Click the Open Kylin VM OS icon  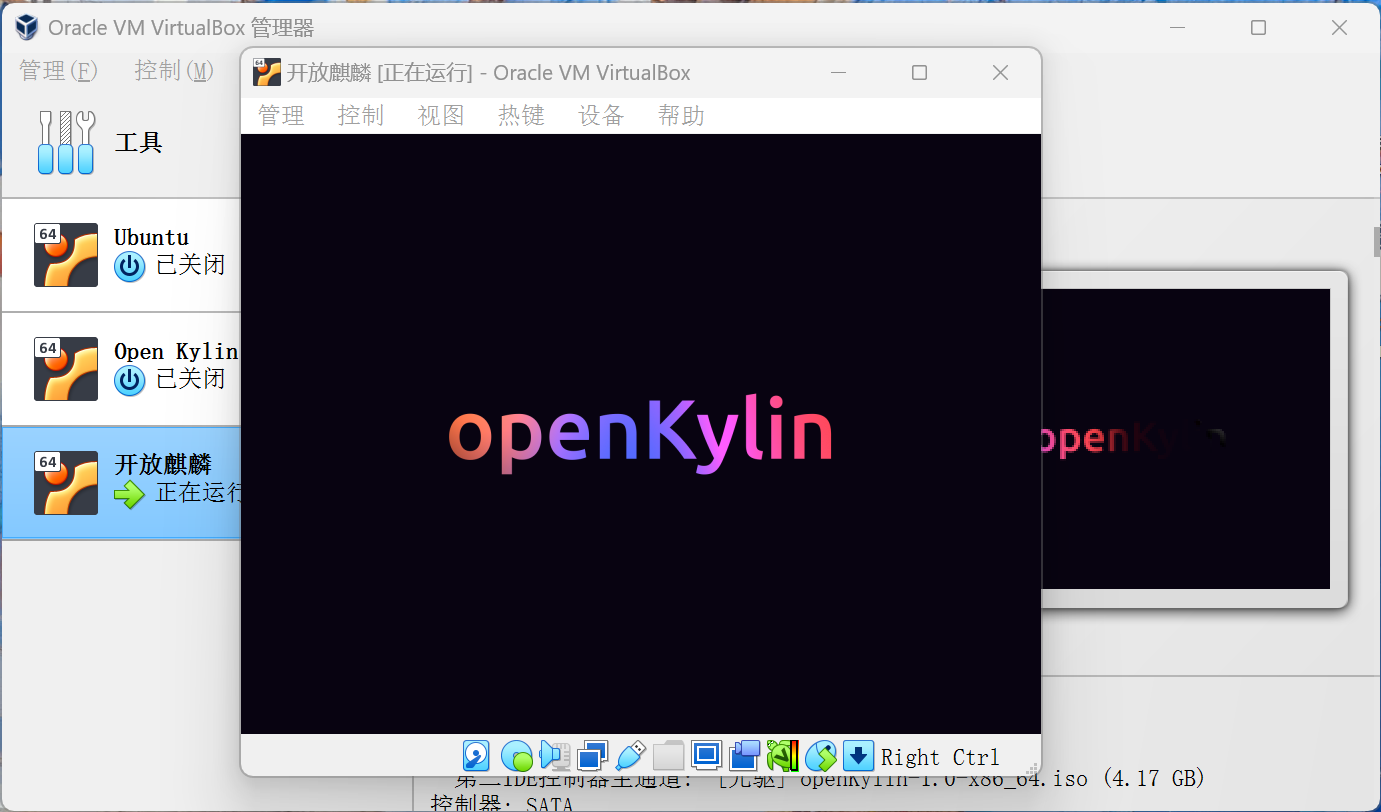(x=66, y=369)
